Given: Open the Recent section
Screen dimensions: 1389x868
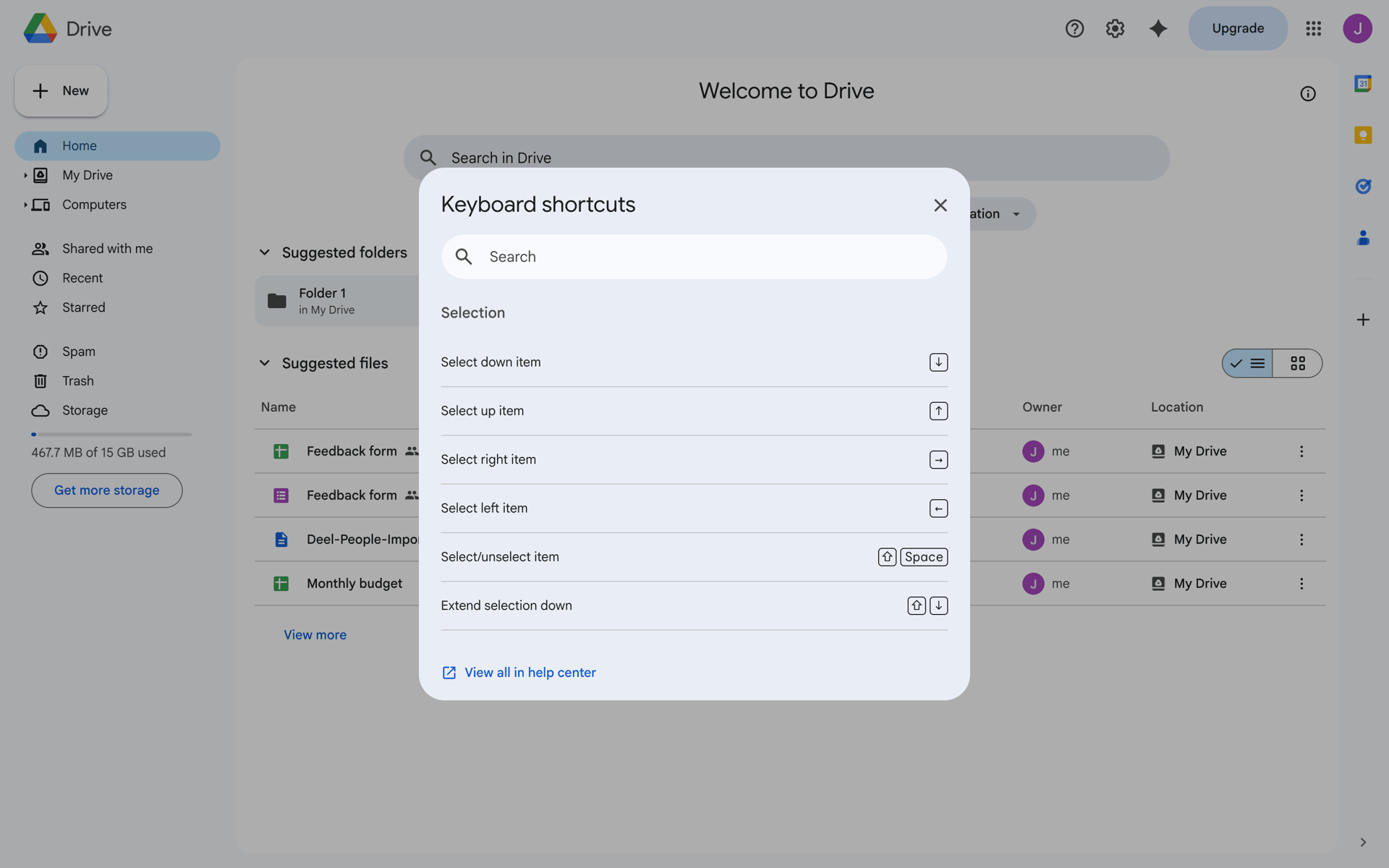Looking at the screenshot, I should coord(117,278).
